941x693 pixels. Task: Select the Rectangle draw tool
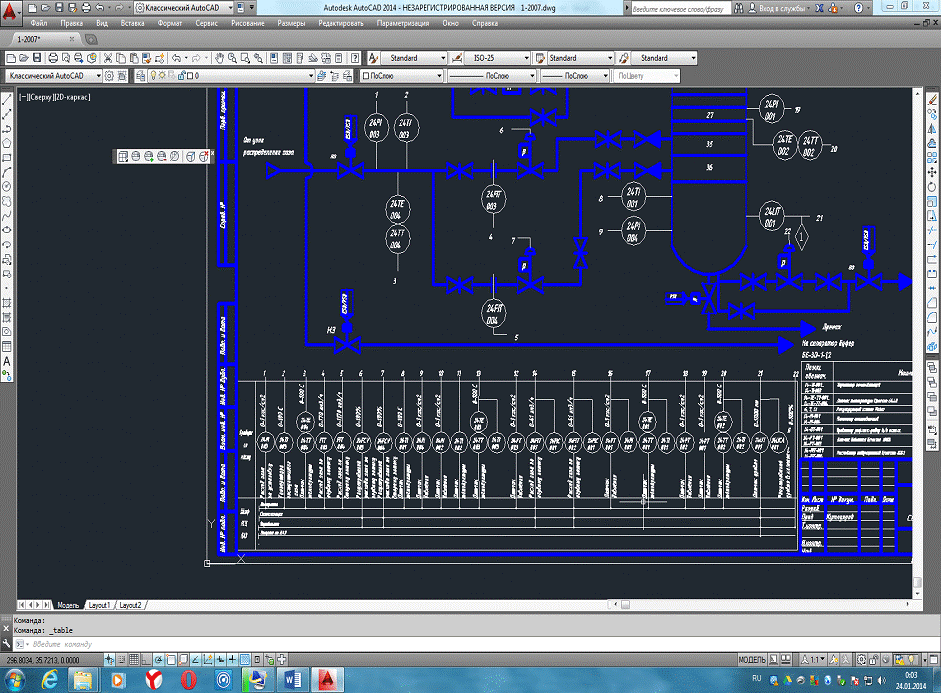point(7,158)
